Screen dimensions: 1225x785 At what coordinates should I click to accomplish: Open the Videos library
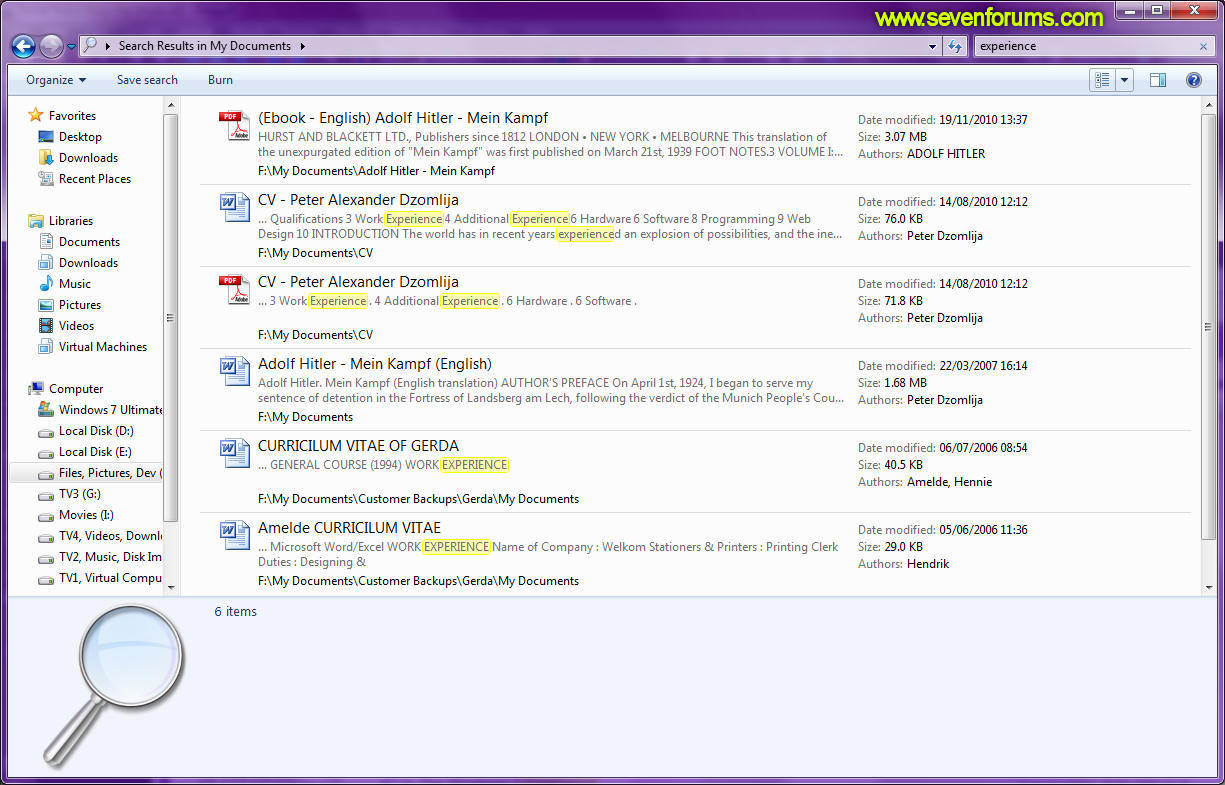tap(76, 326)
